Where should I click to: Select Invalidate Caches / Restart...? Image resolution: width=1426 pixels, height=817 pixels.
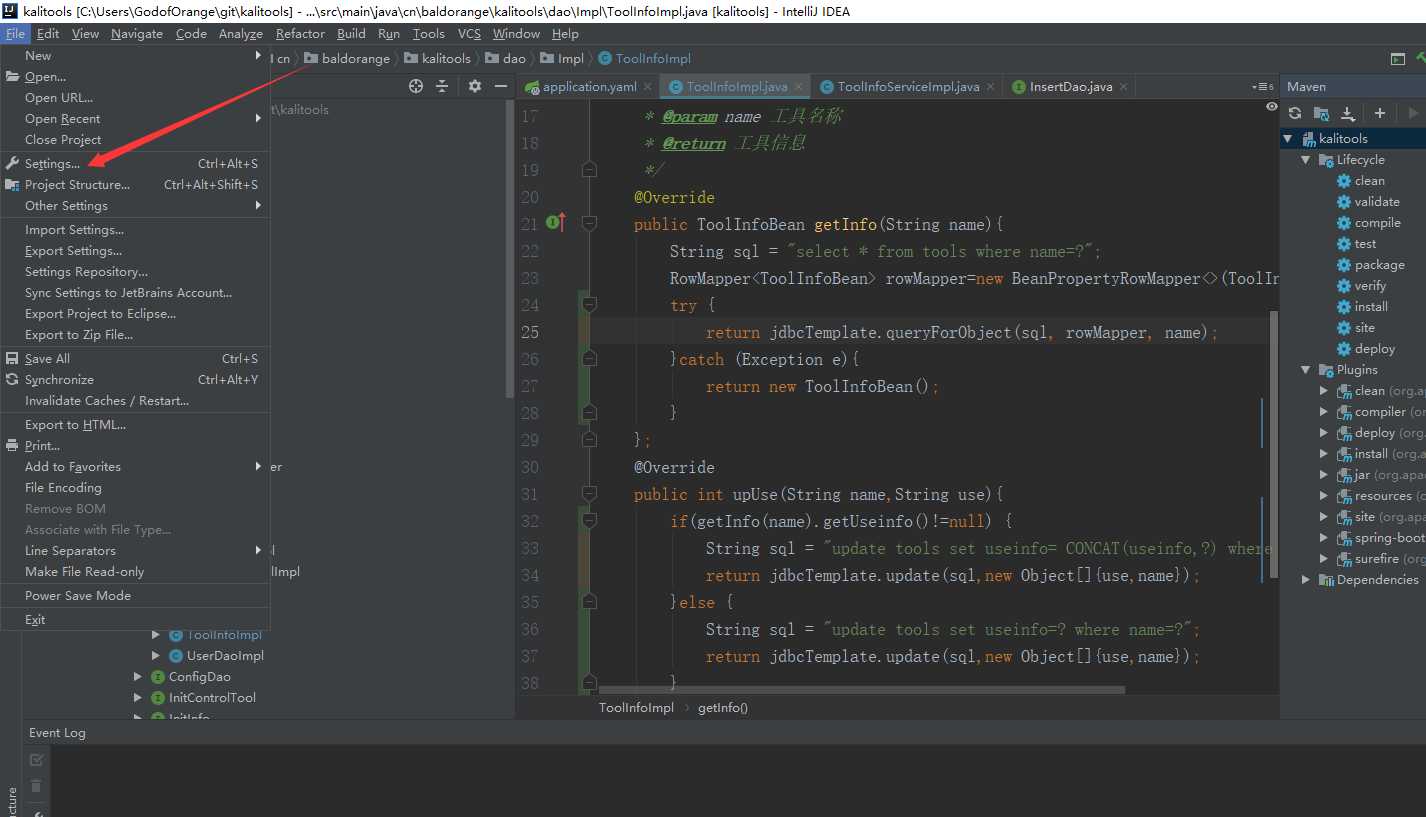point(135,400)
